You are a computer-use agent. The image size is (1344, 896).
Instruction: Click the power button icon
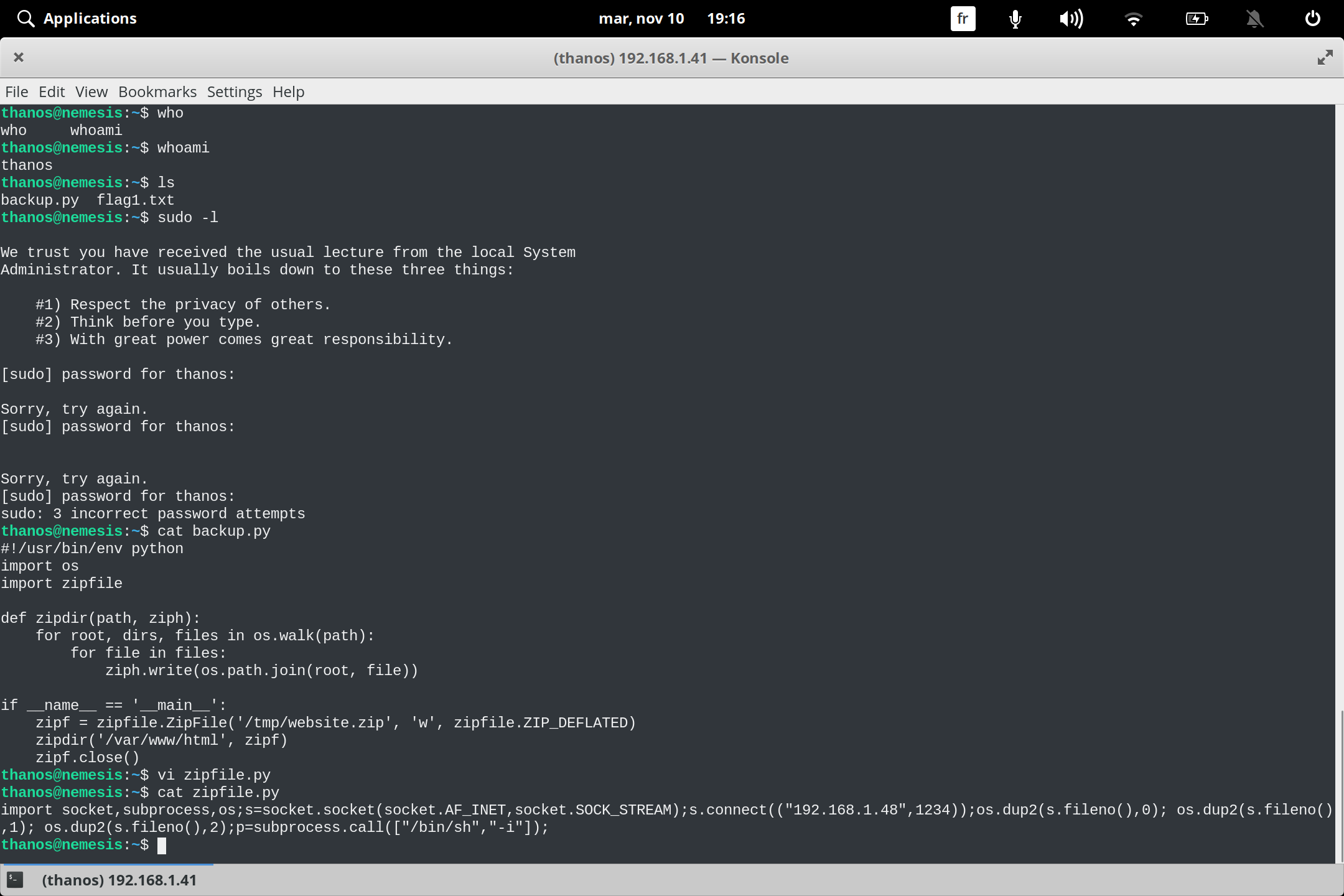[x=1312, y=19]
